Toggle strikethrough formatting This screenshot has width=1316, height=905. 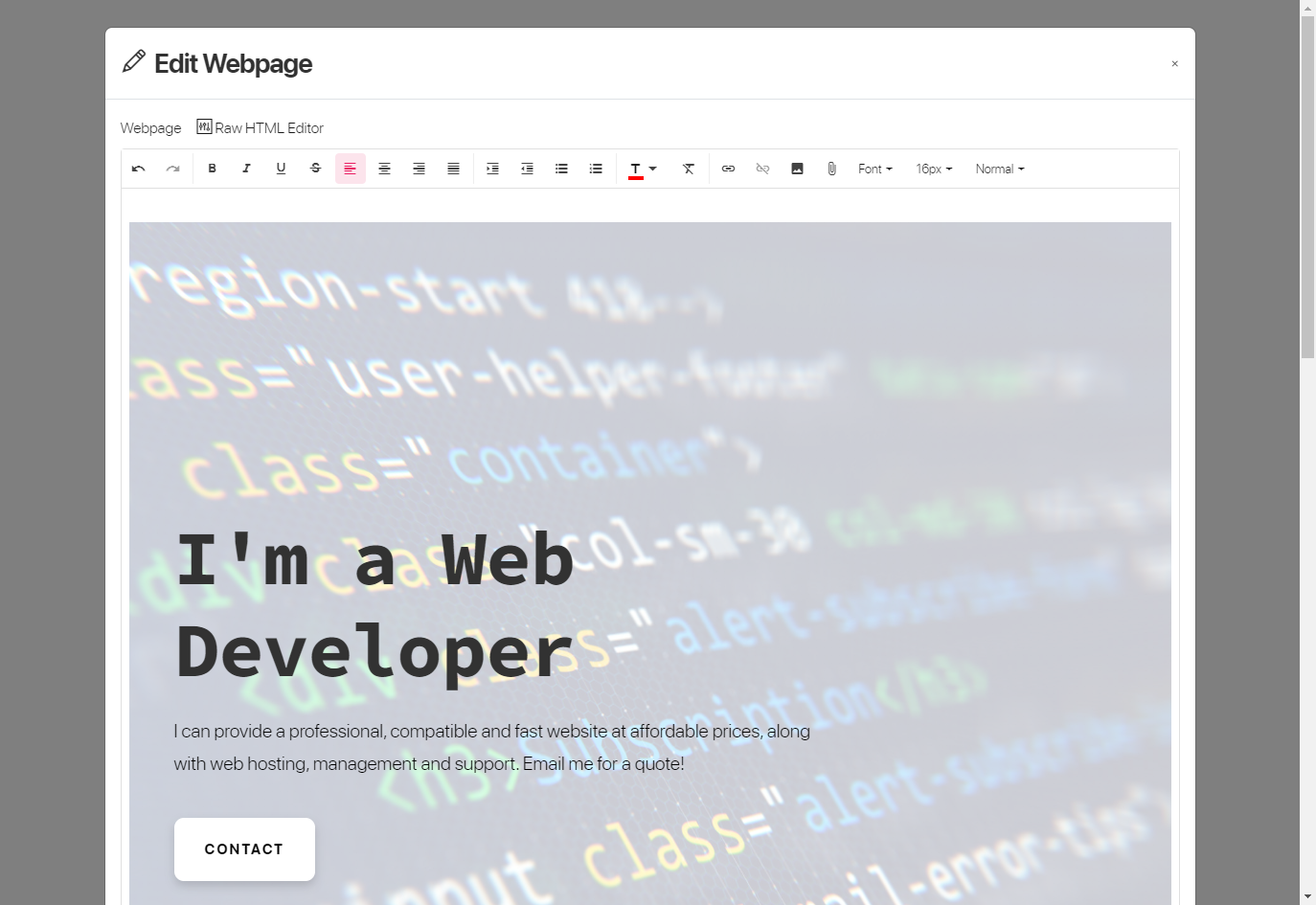coord(316,169)
